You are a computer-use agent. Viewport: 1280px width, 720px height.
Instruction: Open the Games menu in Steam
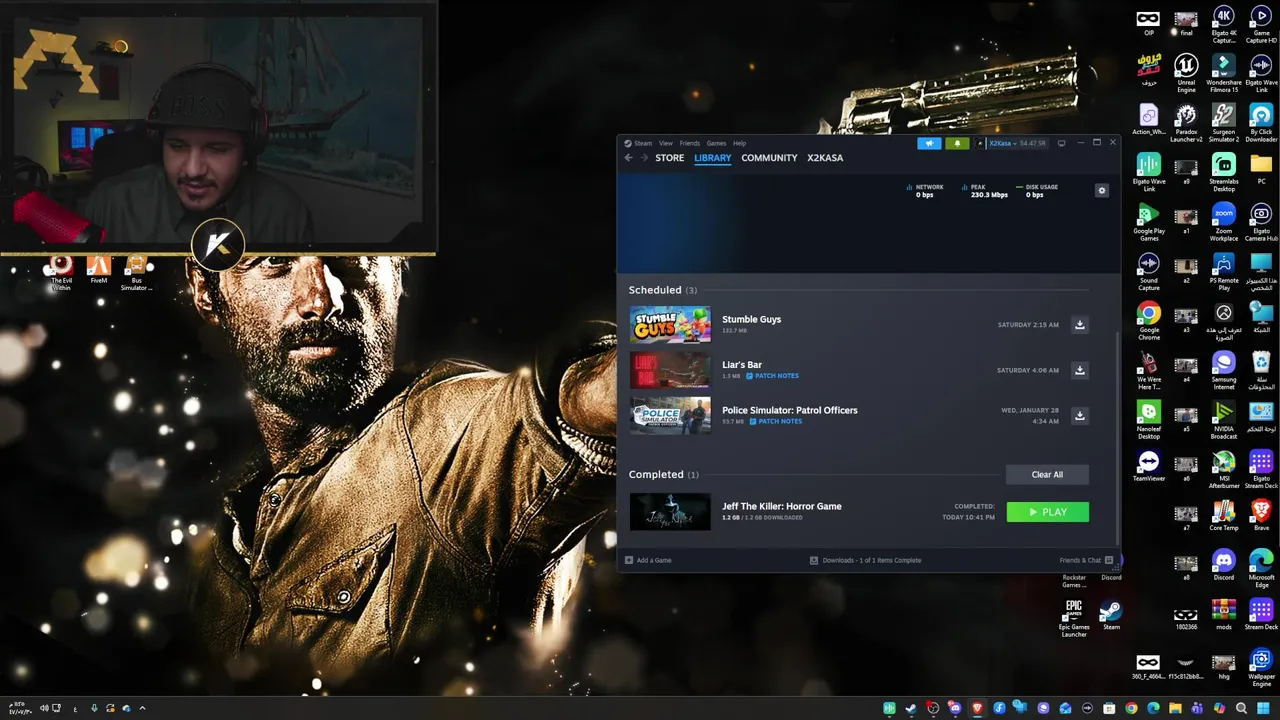coord(717,143)
